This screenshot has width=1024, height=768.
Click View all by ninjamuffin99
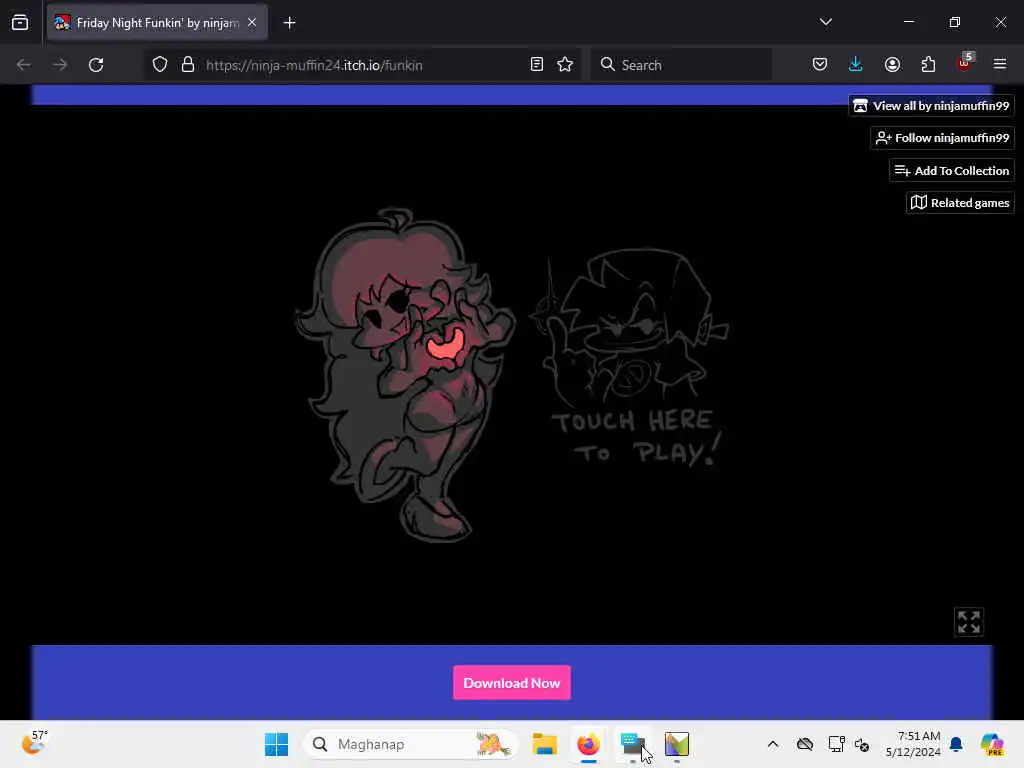[931, 105]
